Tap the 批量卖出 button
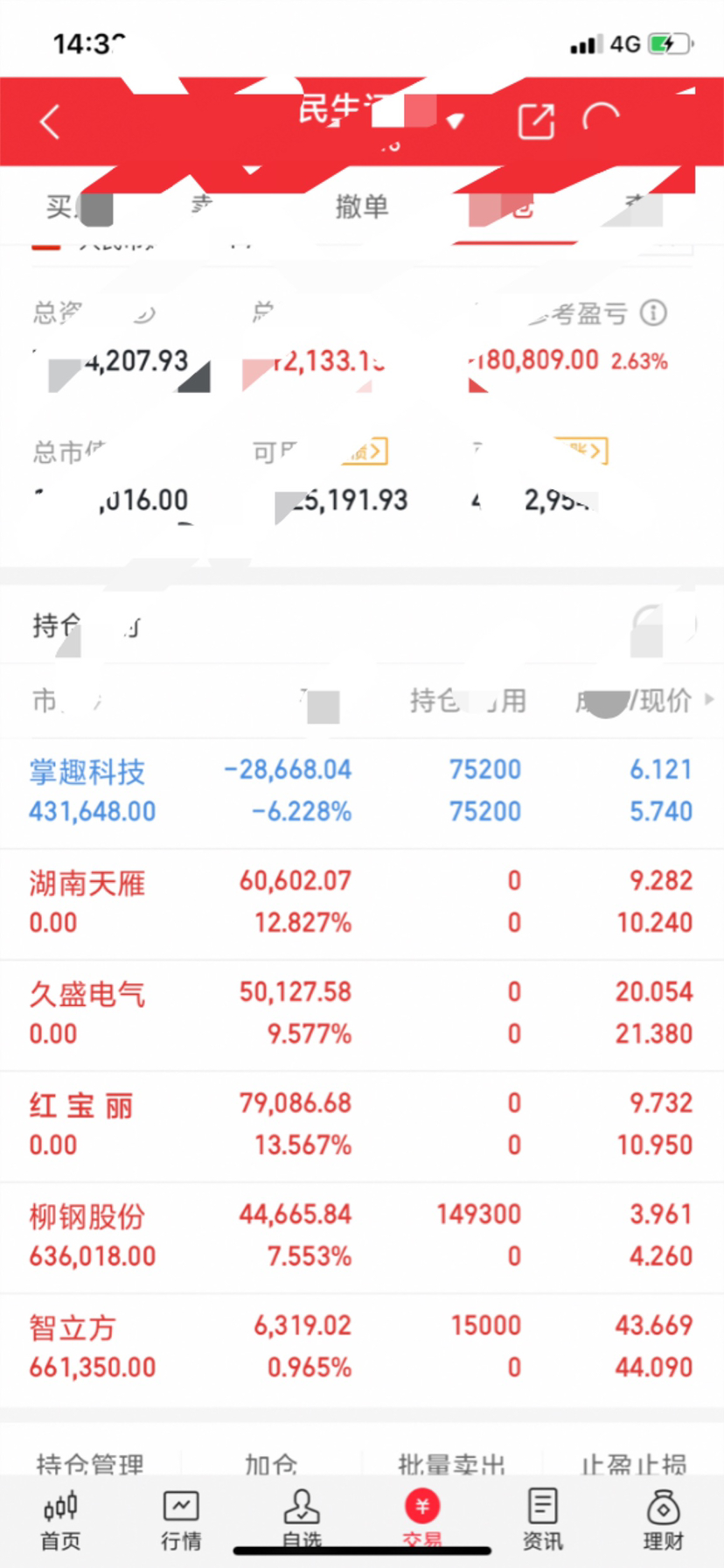Image resolution: width=724 pixels, height=1568 pixels. click(452, 1463)
